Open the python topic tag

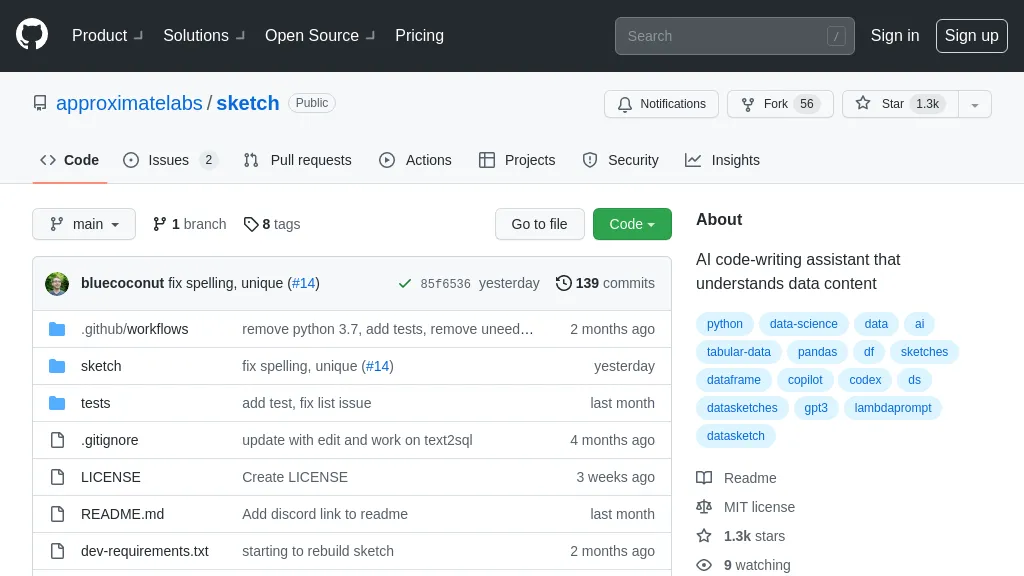point(724,324)
